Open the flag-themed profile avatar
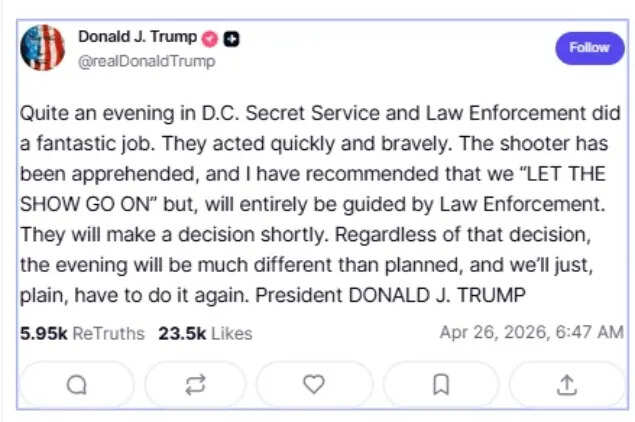The height and width of the screenshot is (422, 635). [x=43, y=48]
